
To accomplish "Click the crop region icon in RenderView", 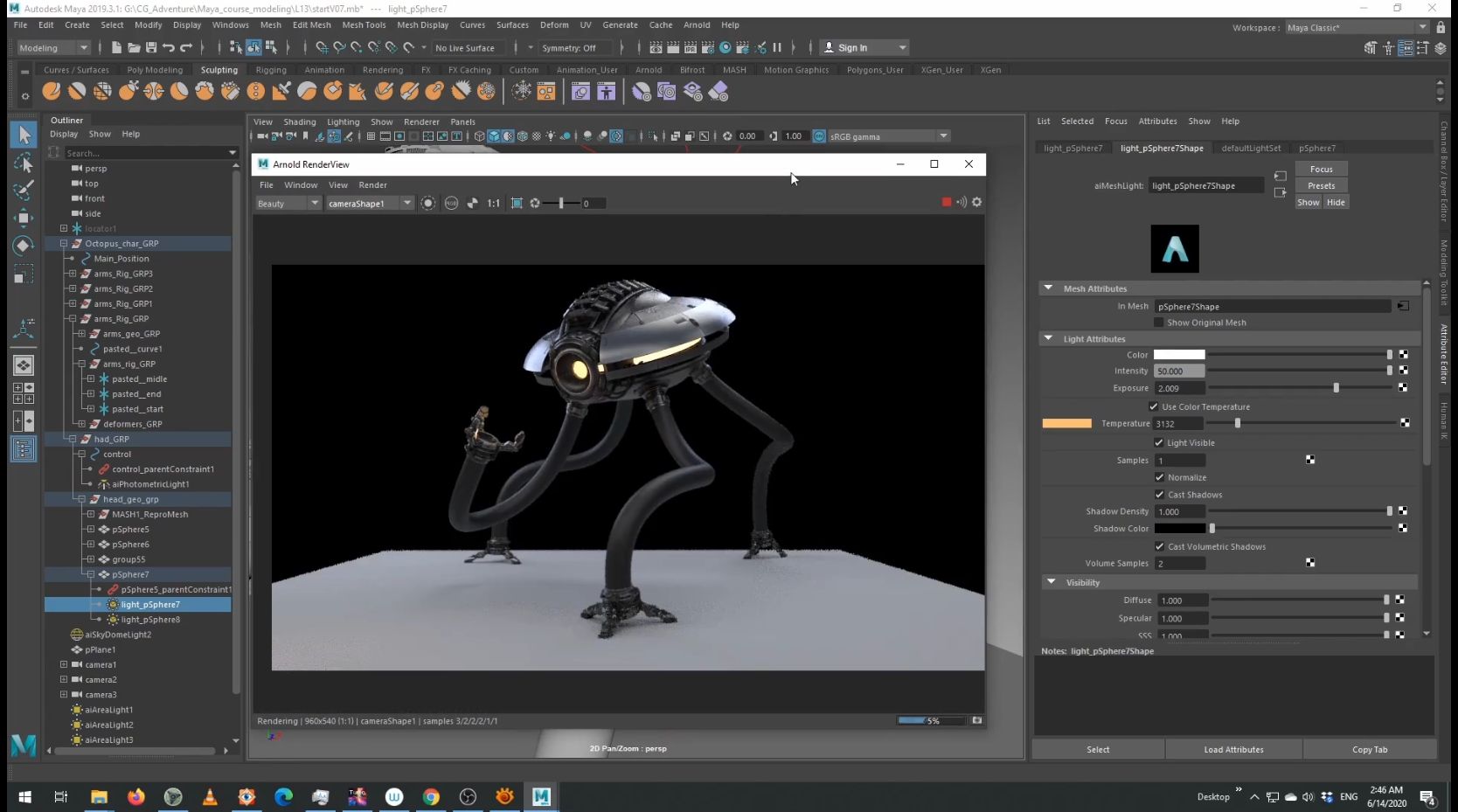I will point(517,204).
